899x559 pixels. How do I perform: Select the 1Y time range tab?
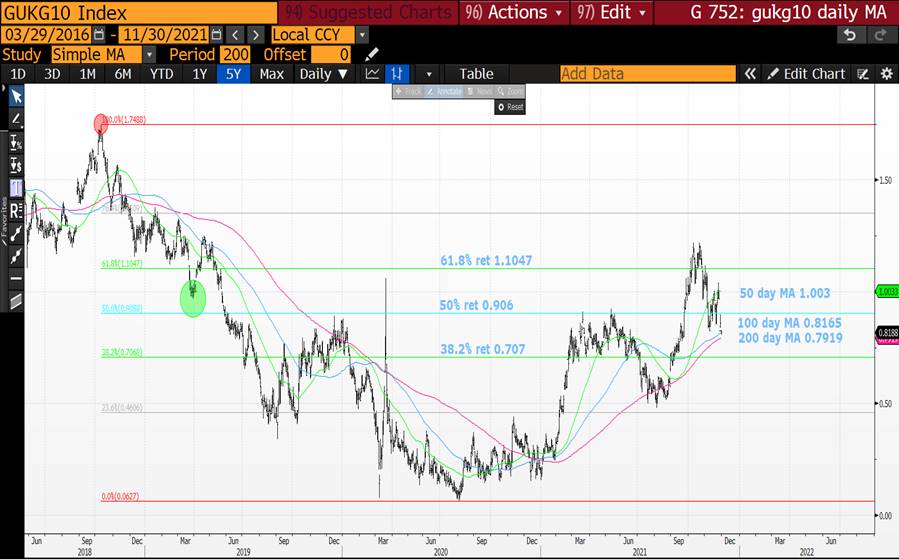199,74
